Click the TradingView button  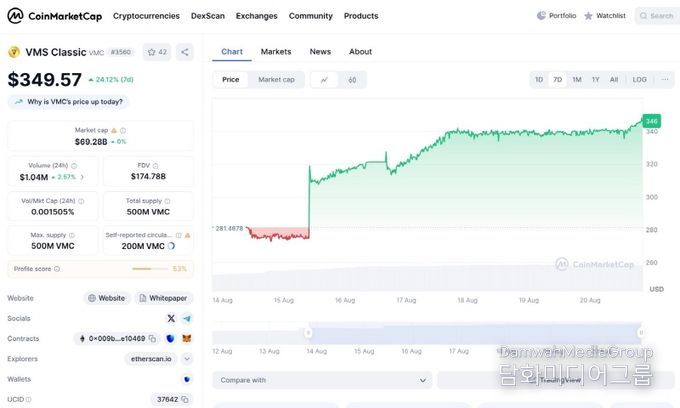tap(555, 380)
